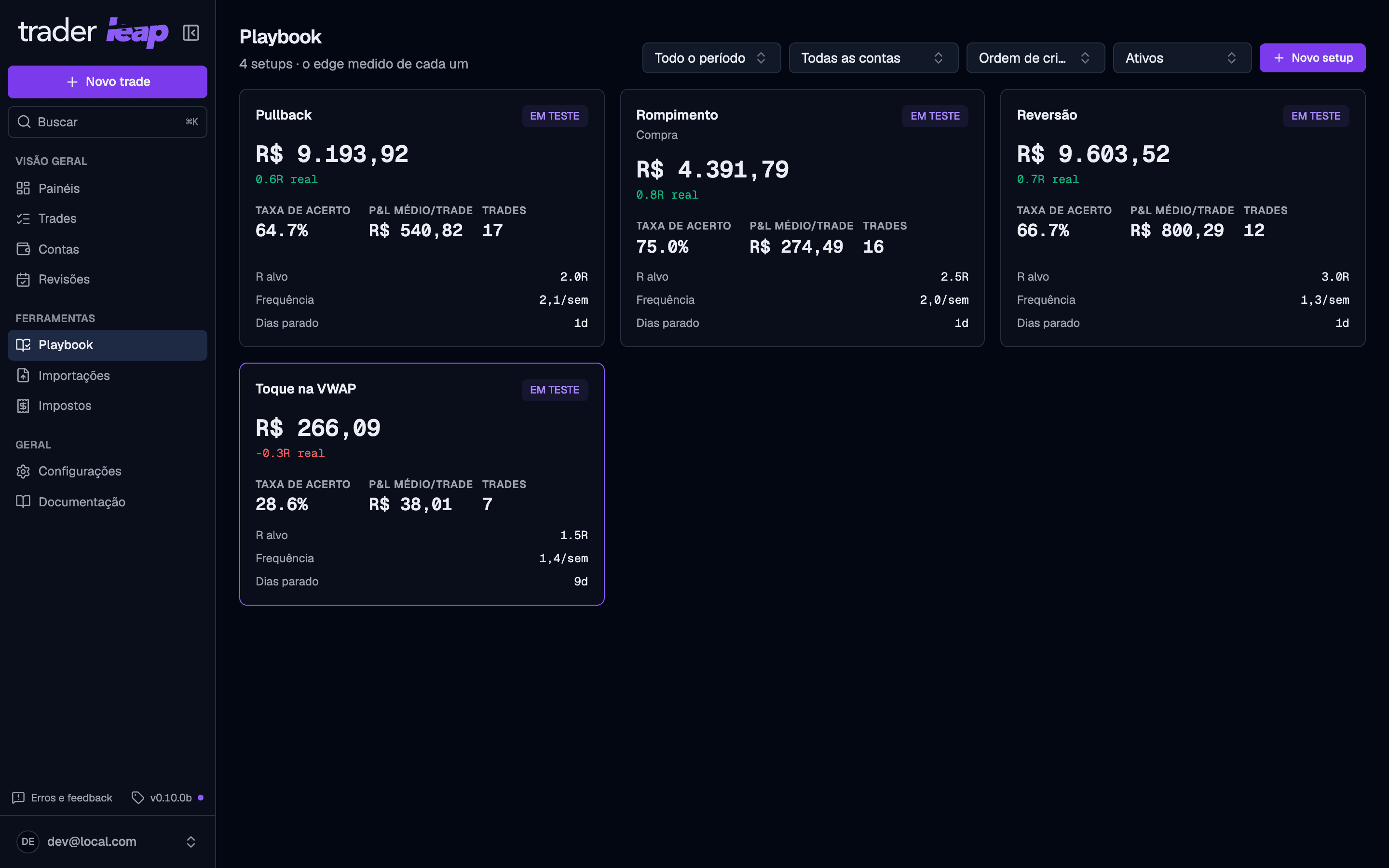
Task: Click the 64.7% win rate value
Action: [x=282, y=231]
